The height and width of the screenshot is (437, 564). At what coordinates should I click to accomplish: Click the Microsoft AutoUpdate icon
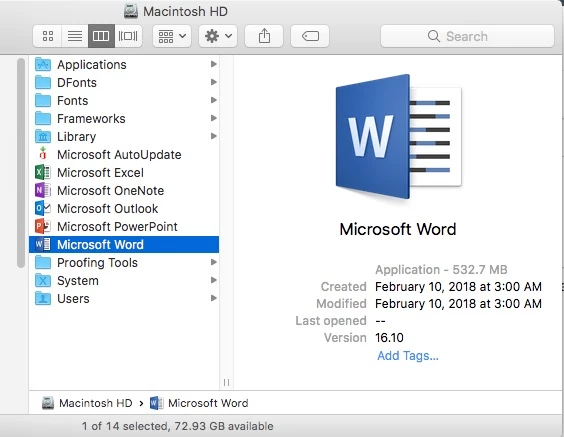(43, 154)
